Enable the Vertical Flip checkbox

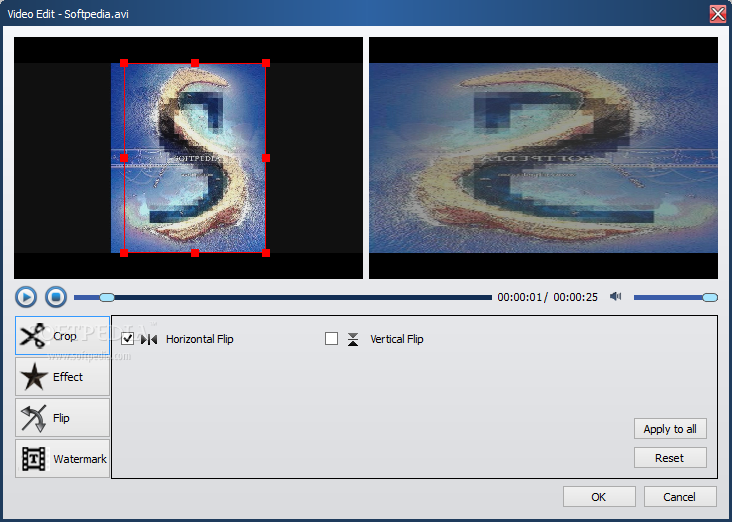(331, 339)
